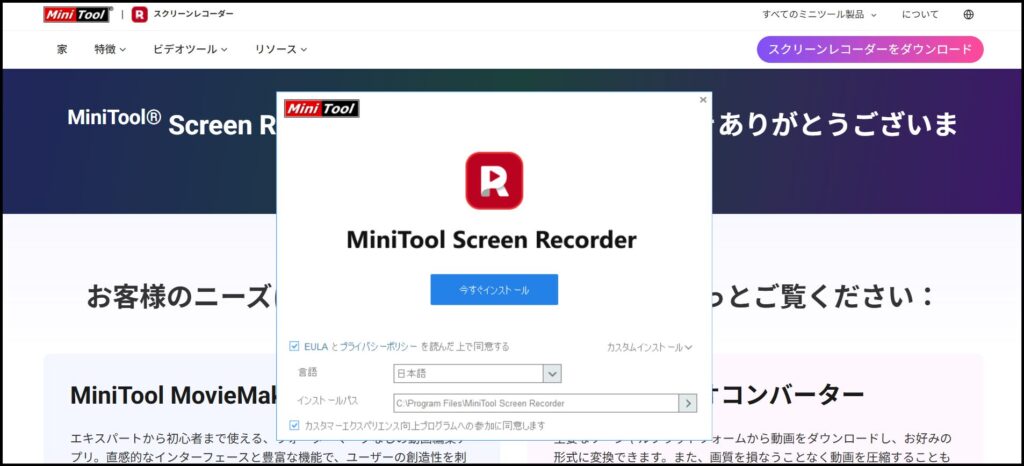The width and height of the screenshot is (1024, 466).
Task: Click the 今すぐインストール button
Action: point(494,290)
